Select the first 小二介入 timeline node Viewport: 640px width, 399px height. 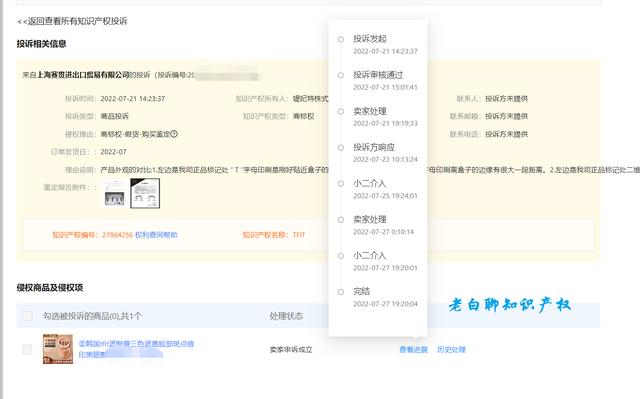click(x=341, y=184)
